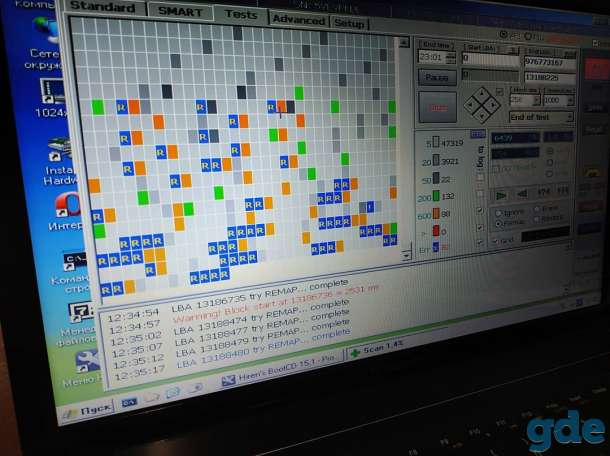Click the green play arrow button
Screen dimensions: 610x456
[501, 196]
